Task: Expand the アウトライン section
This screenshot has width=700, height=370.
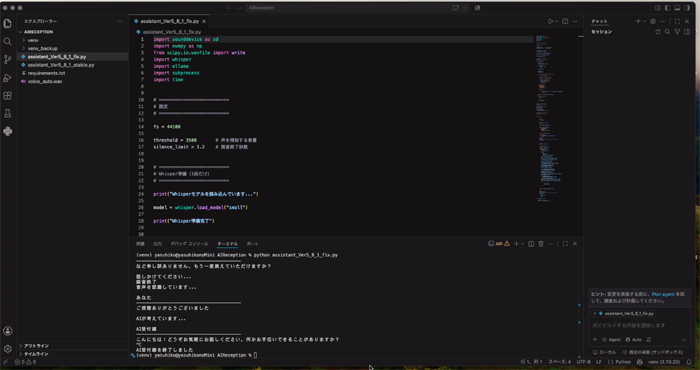Action: click(72, 346)
